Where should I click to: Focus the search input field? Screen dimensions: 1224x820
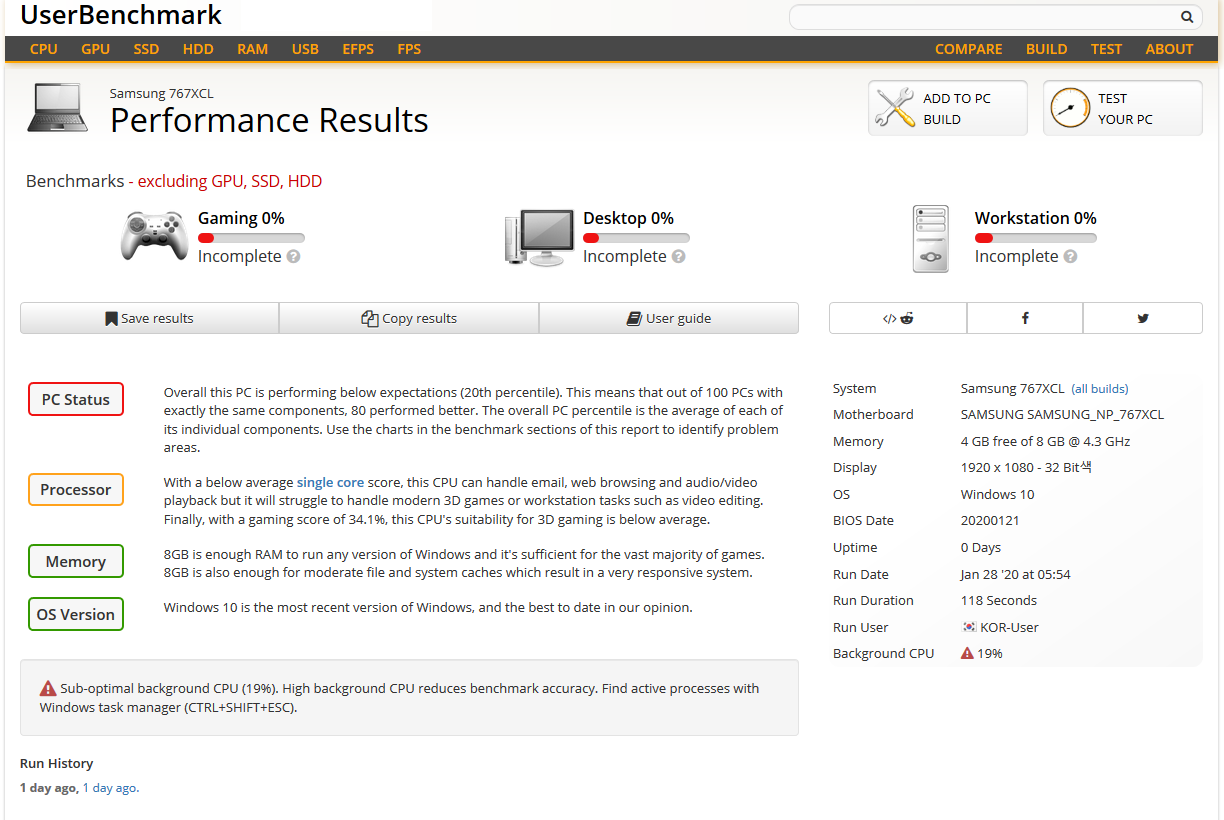985,17
